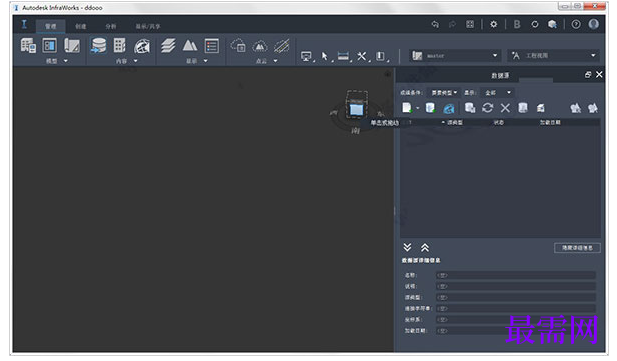Image resolution: width=617 pixels, height=361 pixels.
Task: Click the crossed tools utility icon
Action: 362,56
